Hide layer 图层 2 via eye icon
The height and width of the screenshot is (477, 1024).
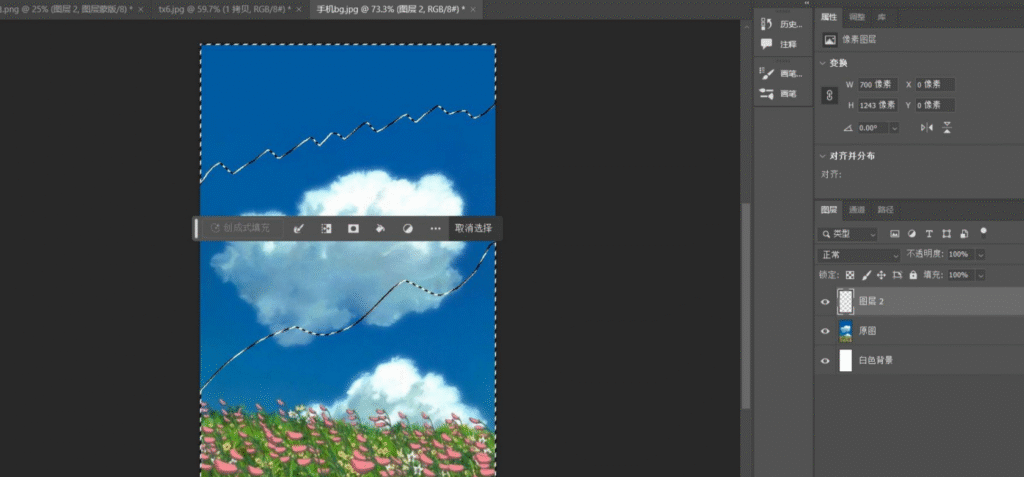tap(825, 302)
